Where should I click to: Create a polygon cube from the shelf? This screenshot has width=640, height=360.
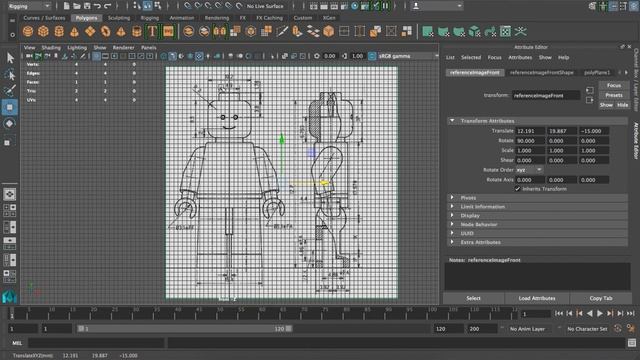pyautogui.click(x=43, y=31)
